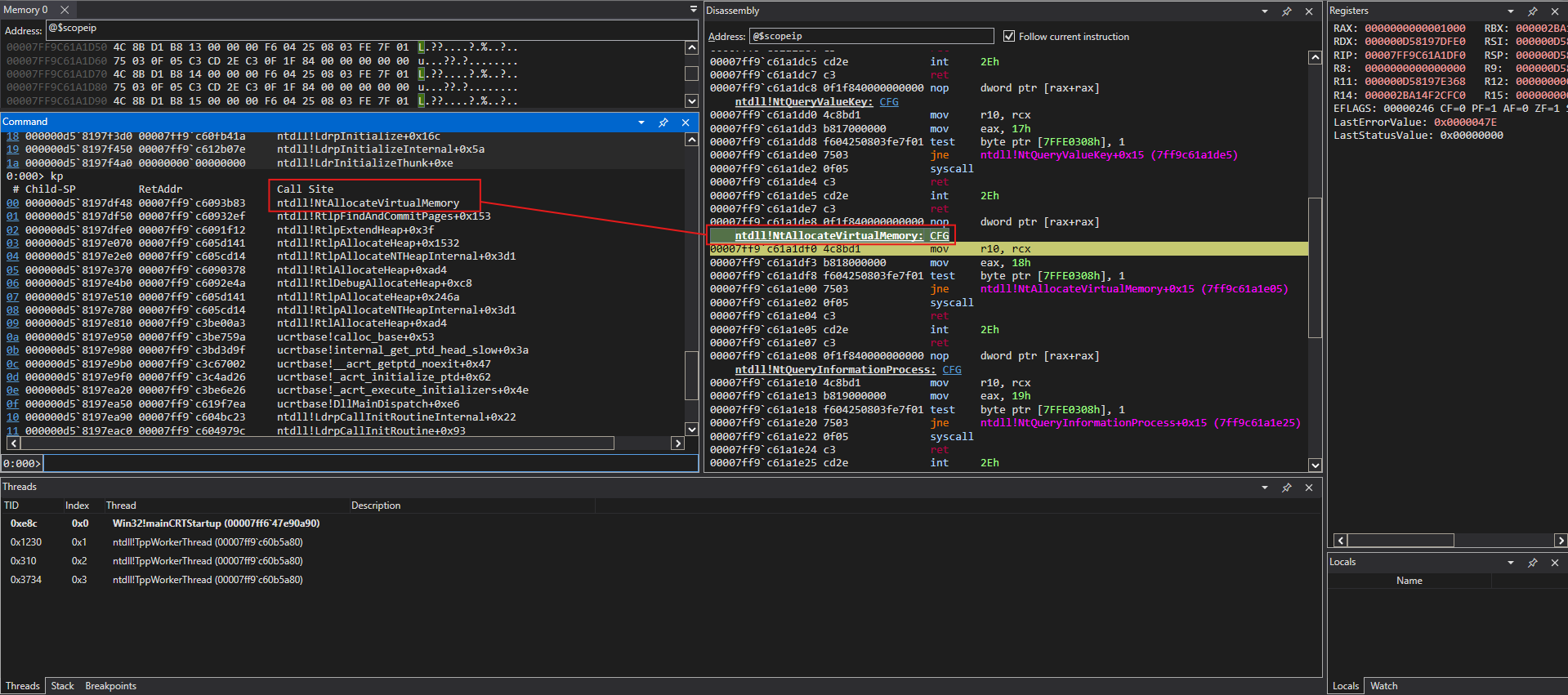This screenshot has width=1568, height=695.
Task: Open the Threads panel options dropdown
Action: (x=1265, y=488)
